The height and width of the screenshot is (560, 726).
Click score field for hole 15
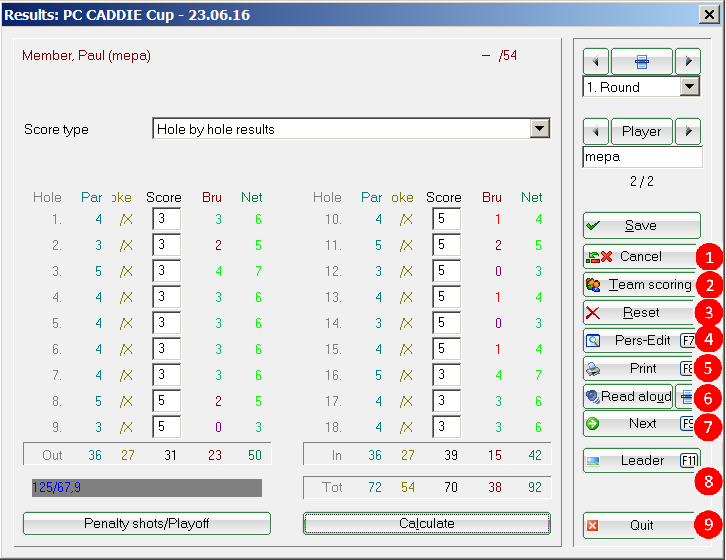(x=447, y=348)
